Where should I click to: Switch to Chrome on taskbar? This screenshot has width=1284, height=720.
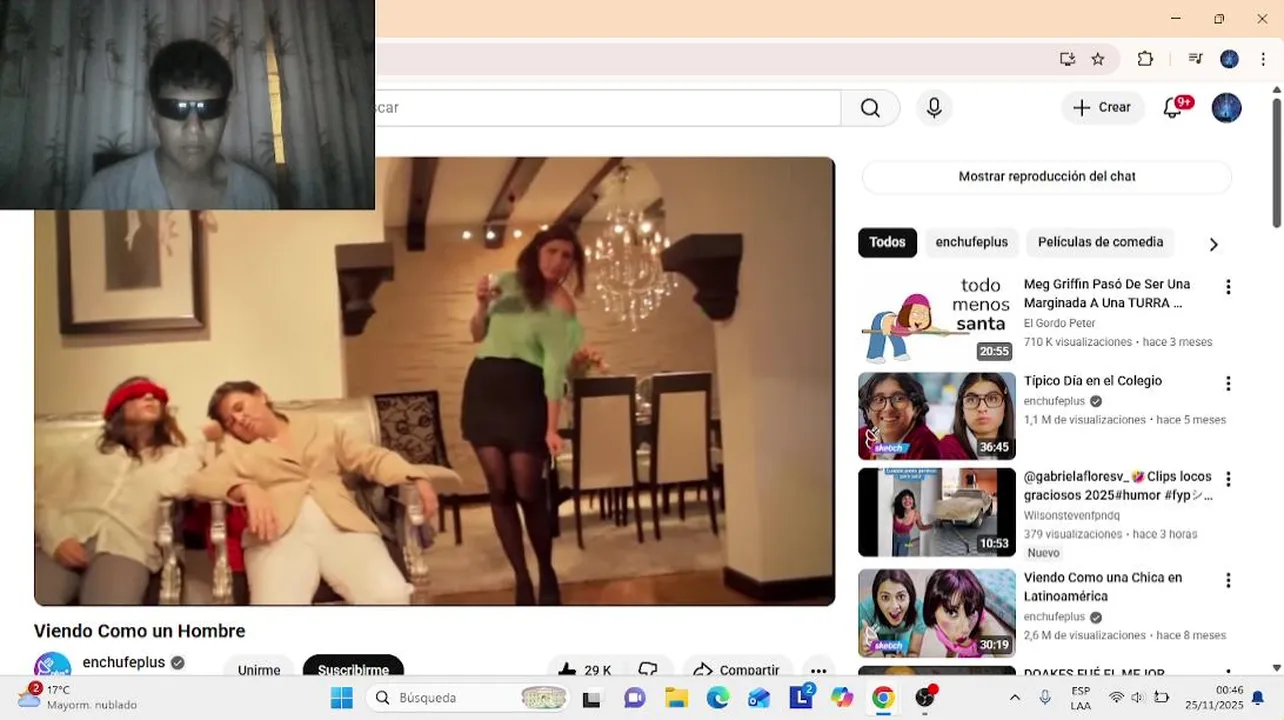883,698
